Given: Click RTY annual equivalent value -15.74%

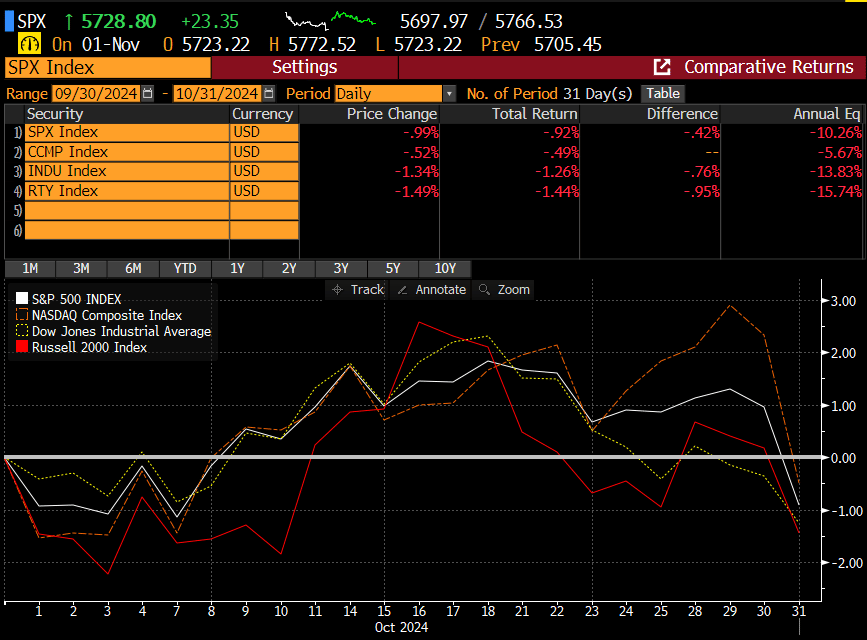Looking at the screenshot, I should [x=835, y=191].
